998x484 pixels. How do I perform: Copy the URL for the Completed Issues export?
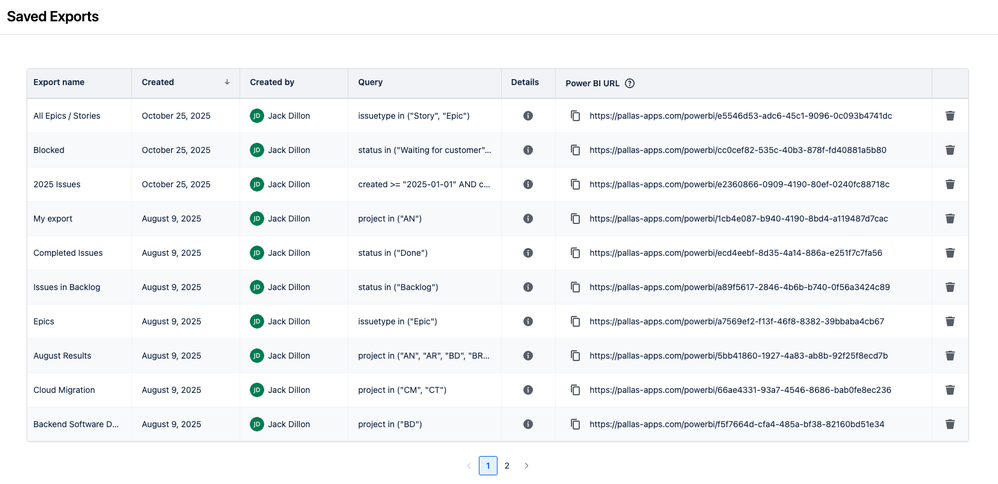[575, 253]
